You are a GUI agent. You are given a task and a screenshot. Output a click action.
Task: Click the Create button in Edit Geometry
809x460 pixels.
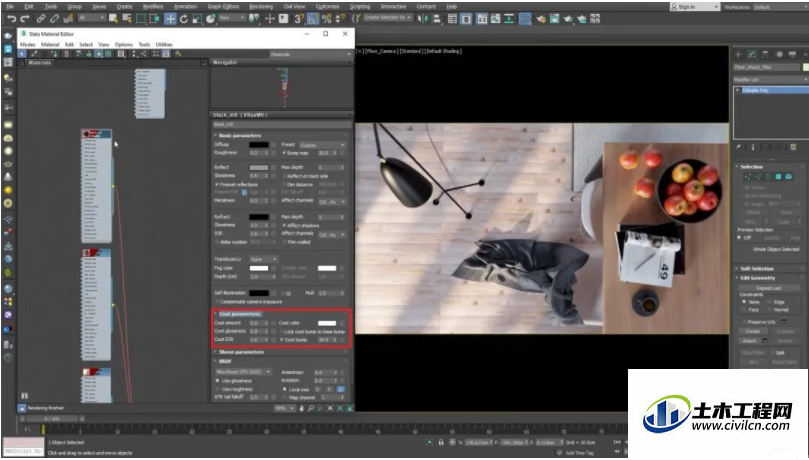pyautogui.click(x=753, y=331)
